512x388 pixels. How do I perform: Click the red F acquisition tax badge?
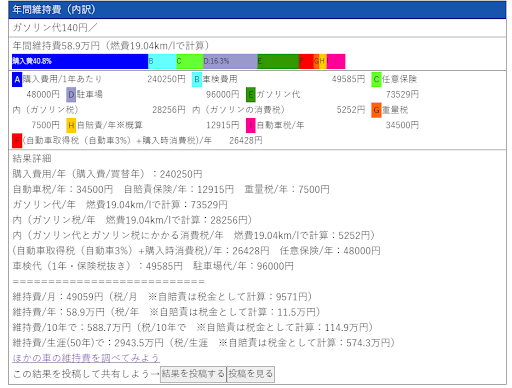[x=17, y=141]
